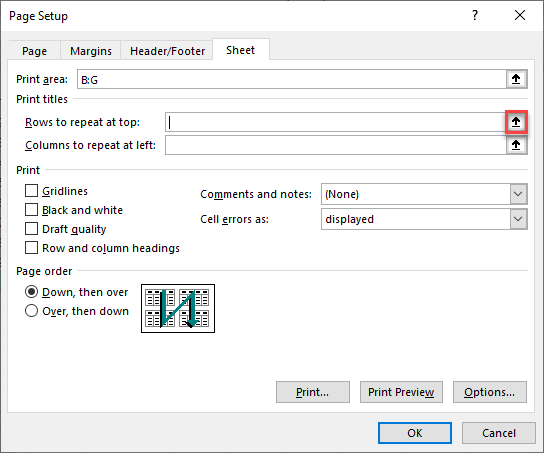Choose Down, then over radio button

(x=32, y=292)
